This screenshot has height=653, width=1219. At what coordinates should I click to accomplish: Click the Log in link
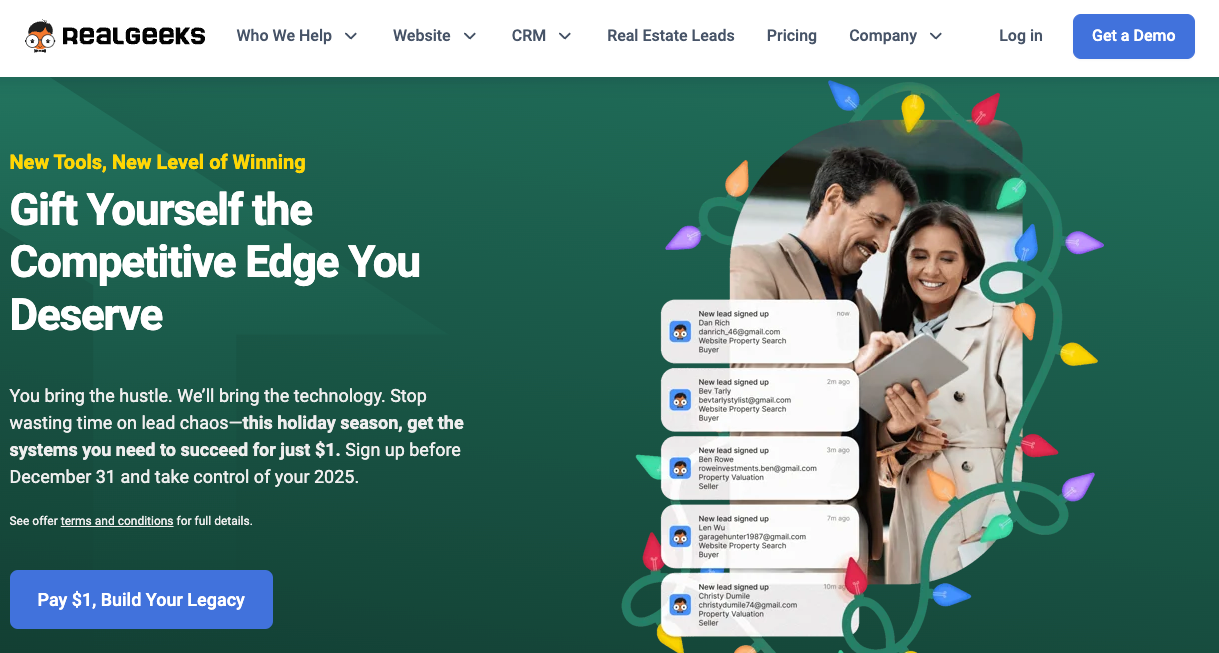coord(1021,36)
